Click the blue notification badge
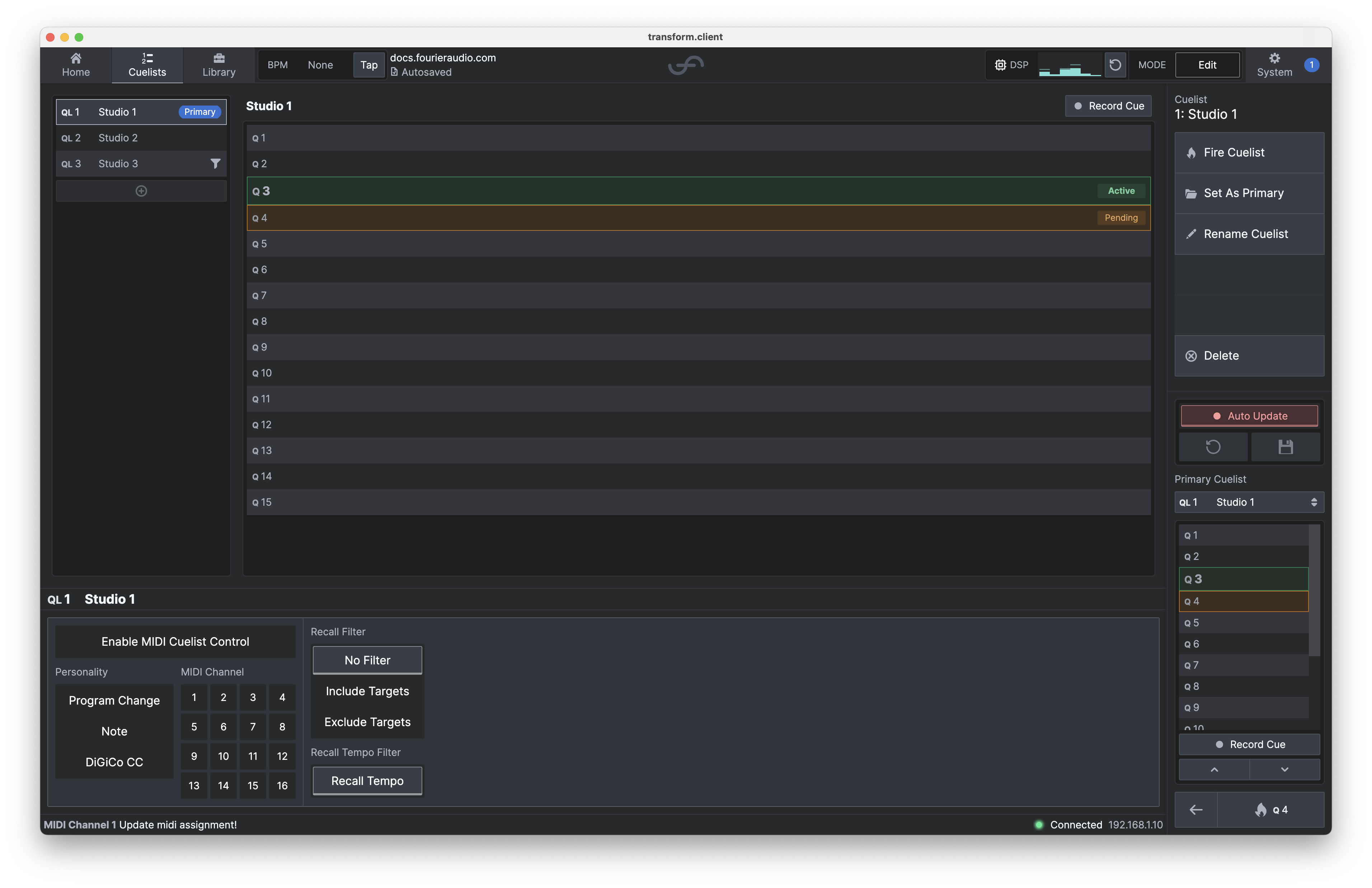Viewport: 1372px width, 888px height. [x=1311, y=65]
